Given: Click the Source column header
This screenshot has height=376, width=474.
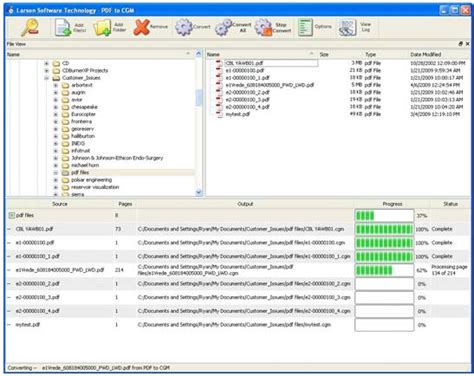Looking at the screenshot, I should (60, 204).
